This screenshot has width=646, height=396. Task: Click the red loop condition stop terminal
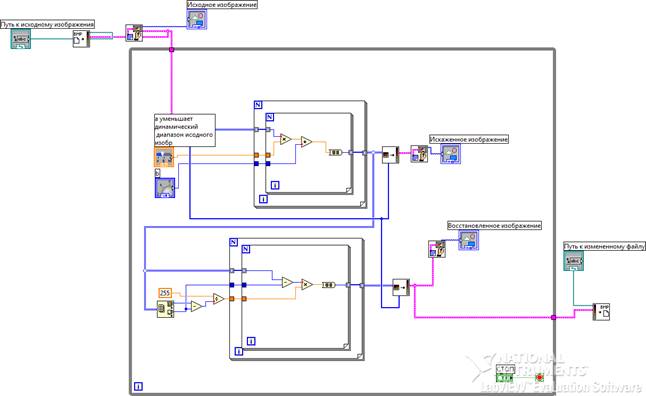[x=539, y=377]
